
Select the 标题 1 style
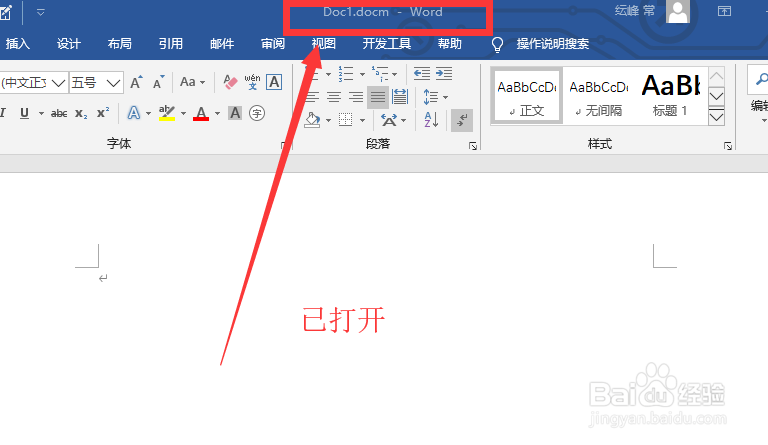tap(671, 96)
